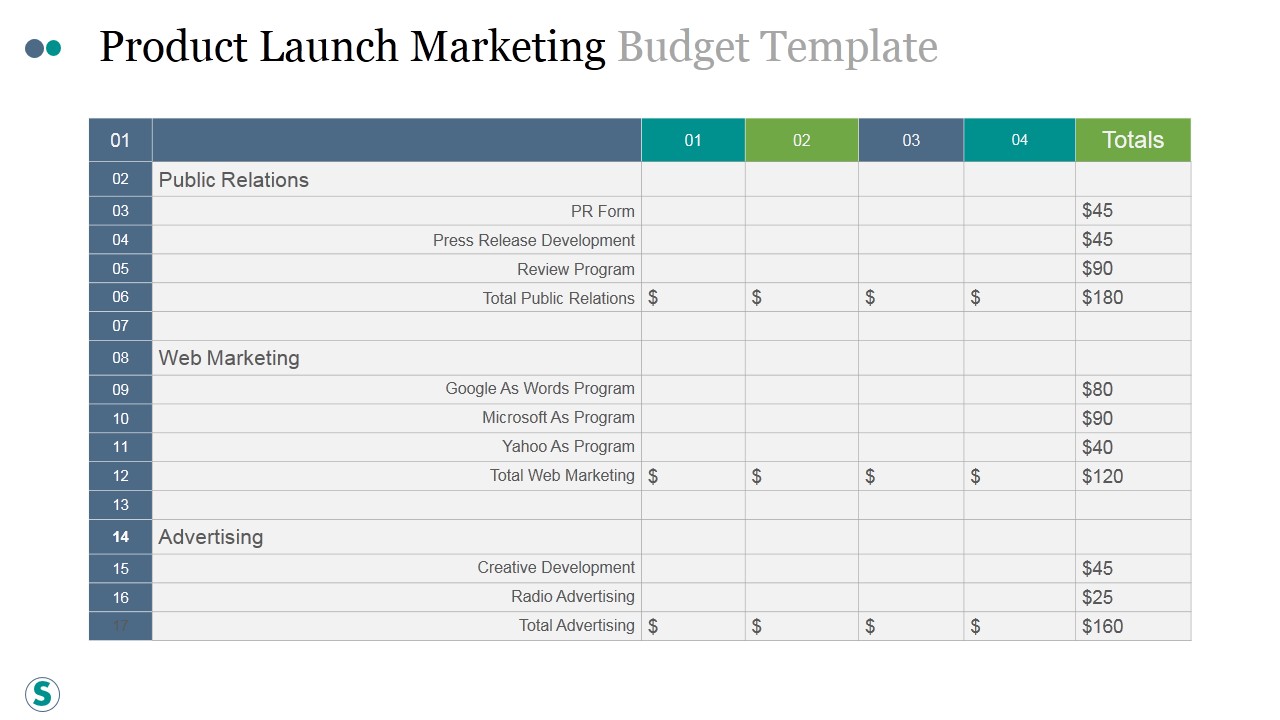Select the Total Public Relations label
Viewport: 1280px width, 720px height.
[x=559, y=298]
